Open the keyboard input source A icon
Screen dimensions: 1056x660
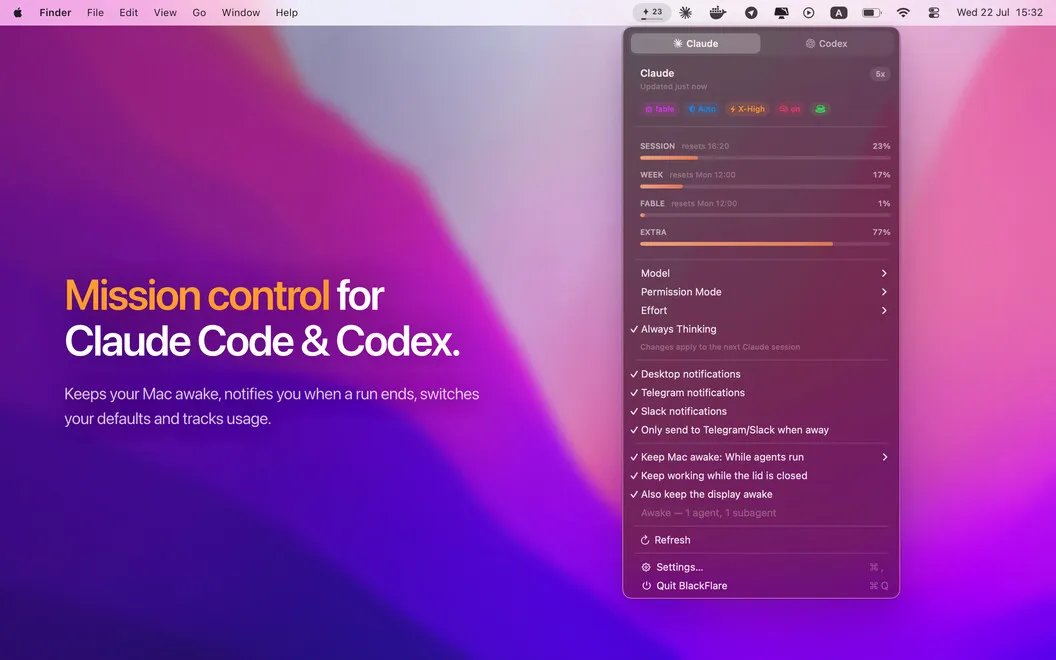[x=838, y=13]
